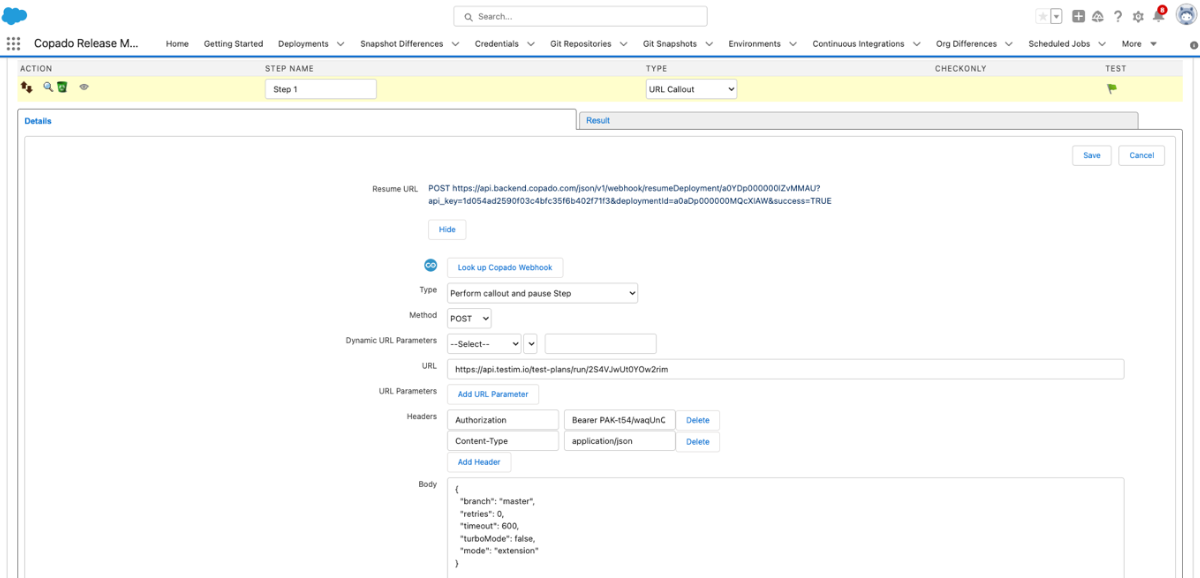Open the Trailhead guidance icon
The height and width of the screenshot is (578, 1200).
pos(1097,16)
